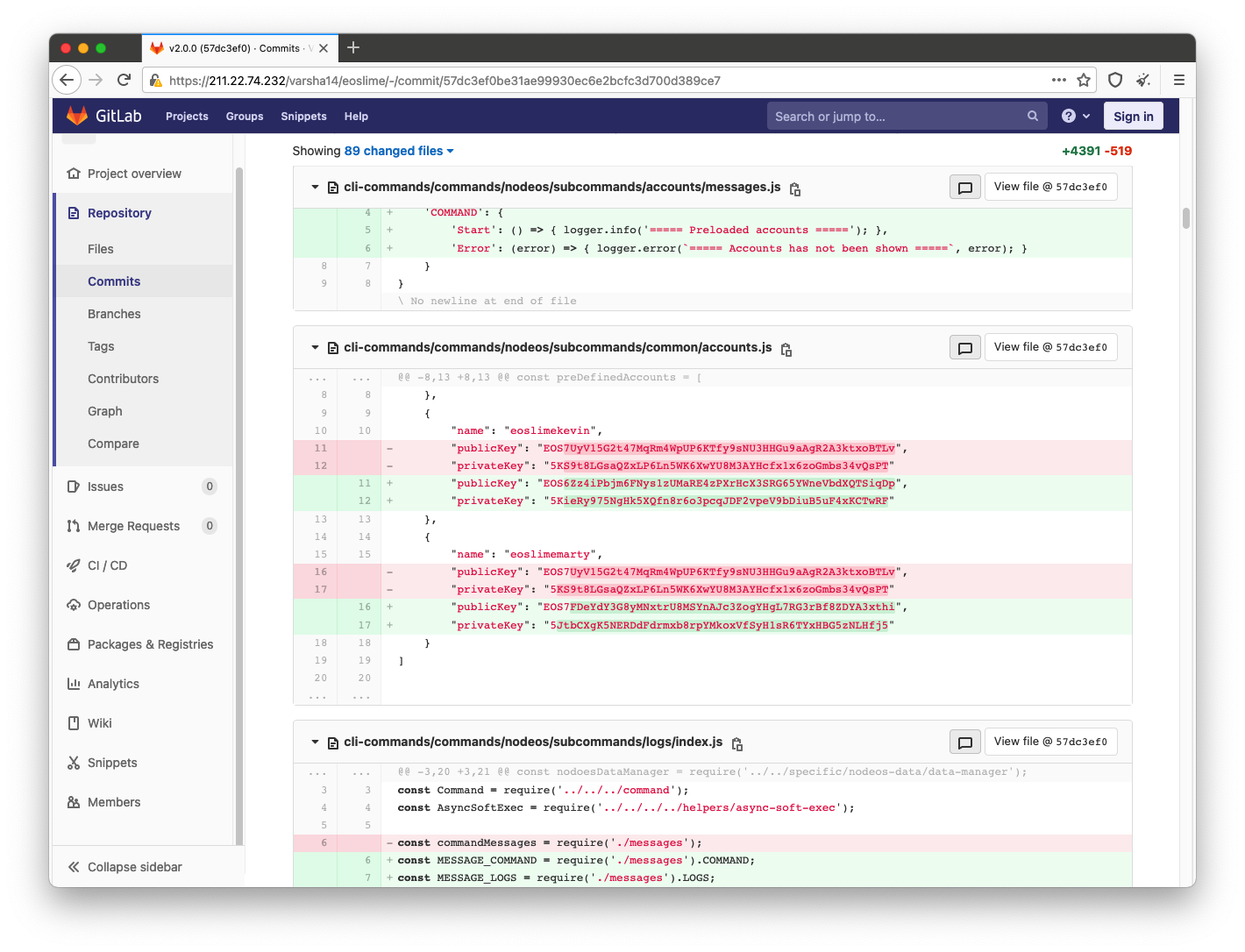Image resolution: width=1245 pixels, height=952 pixels.
Task: Open Tags in sidebar
Action: tap(101, 346)
